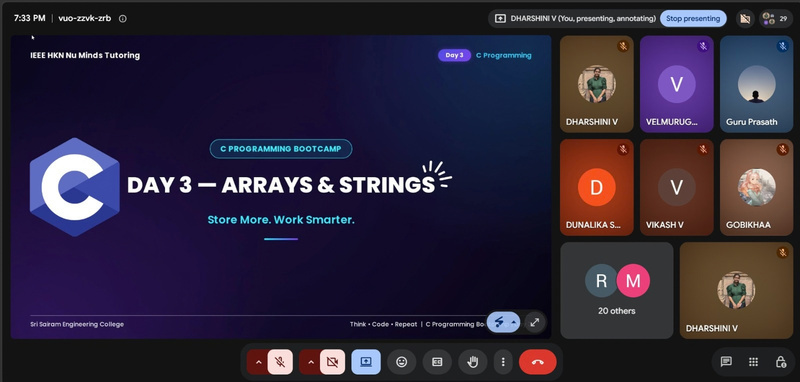The width and height of the screenshot is (800, 382).
Task: Select the GOBIKHAA participant tile
Action: pos(756,187)
